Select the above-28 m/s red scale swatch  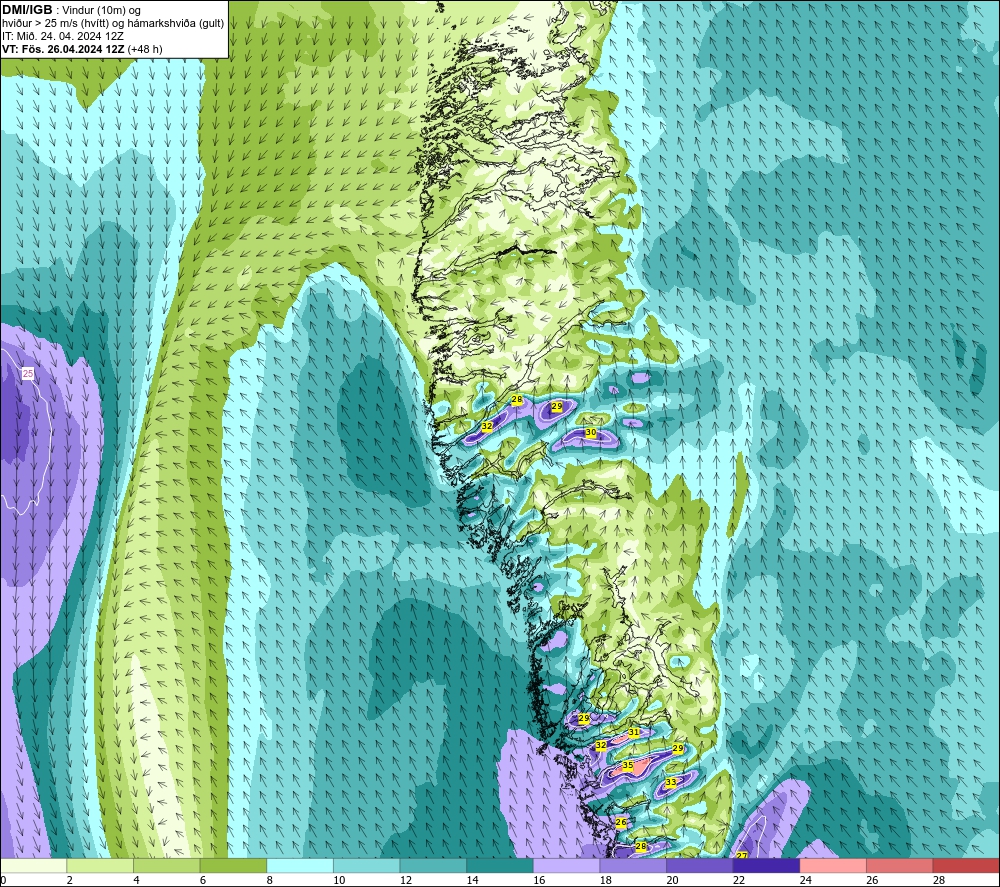[x=966, y=865]
